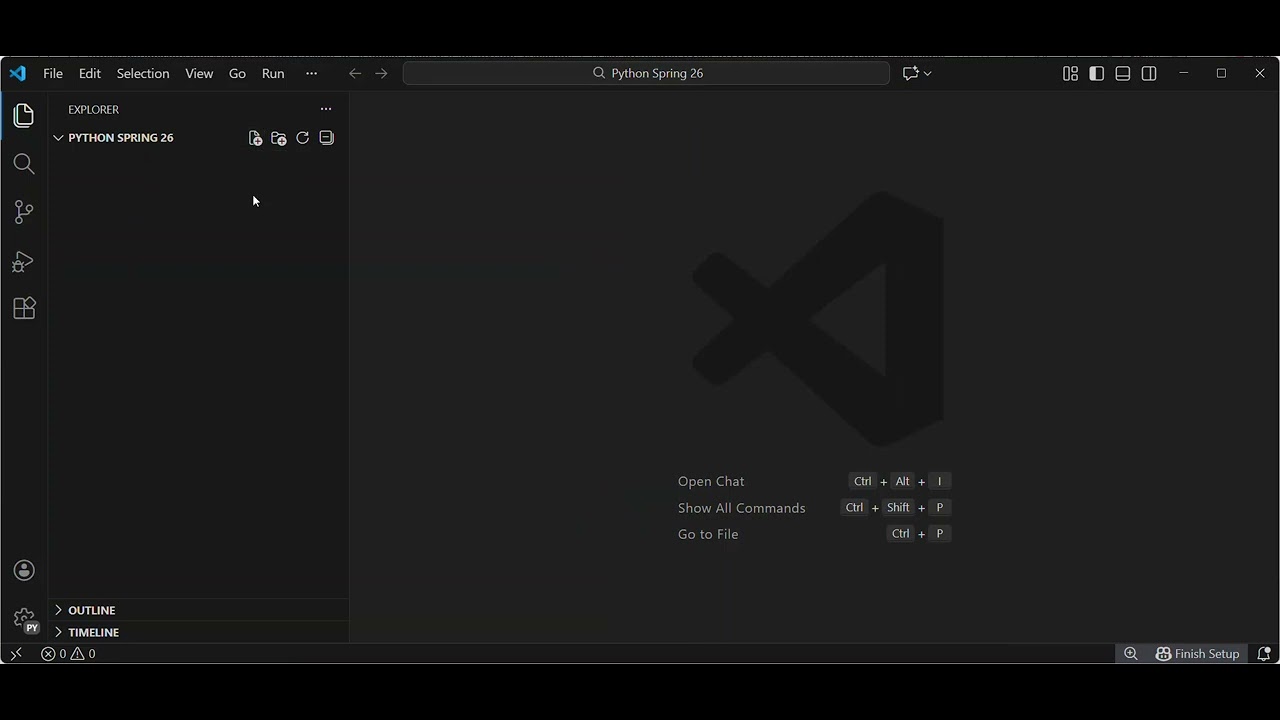The width and height of the screenshot is (1280, 720).
Task: Refresh the Explorer file tree
Action: click(x=302, y=138)
